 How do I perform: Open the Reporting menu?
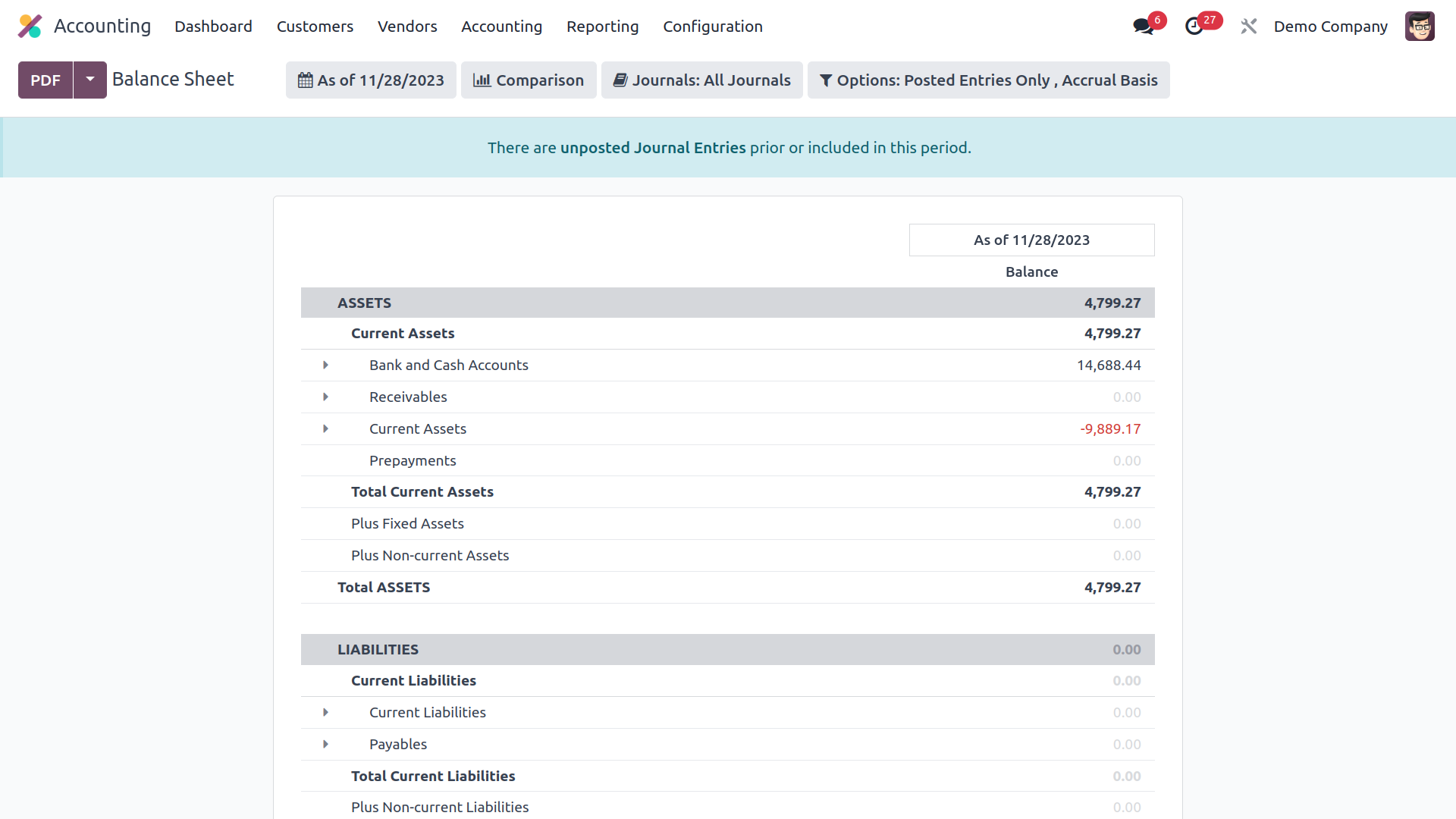click(x=602, y=27)
